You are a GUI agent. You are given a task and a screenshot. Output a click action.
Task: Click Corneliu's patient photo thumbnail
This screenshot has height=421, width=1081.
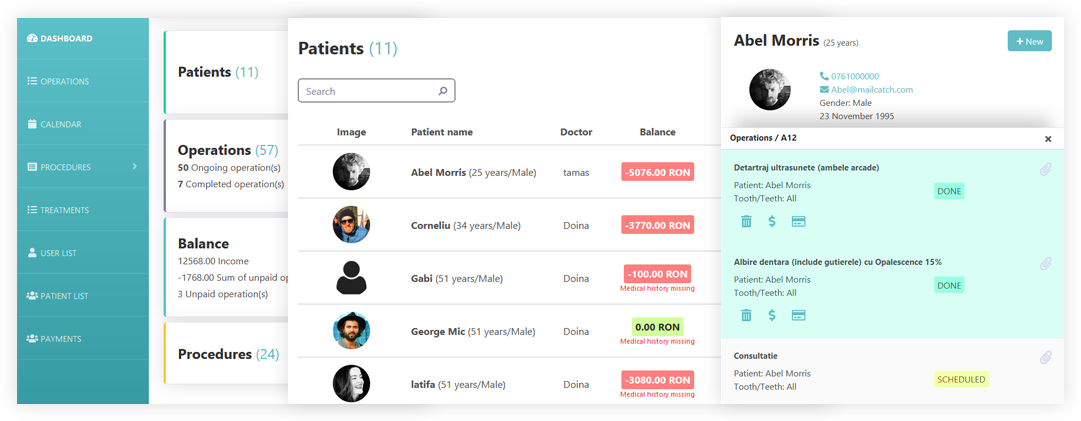point(351,225)
